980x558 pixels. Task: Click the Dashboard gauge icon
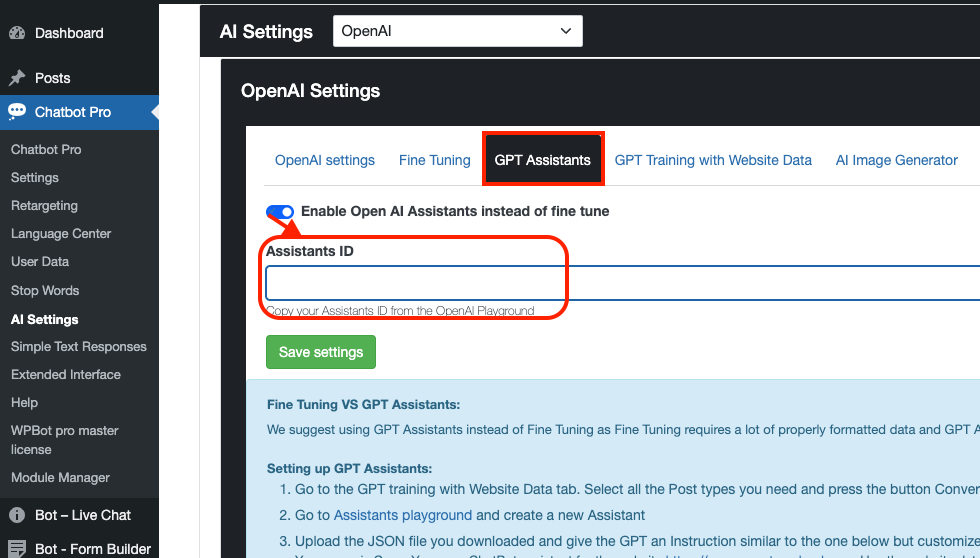(18, 33)
